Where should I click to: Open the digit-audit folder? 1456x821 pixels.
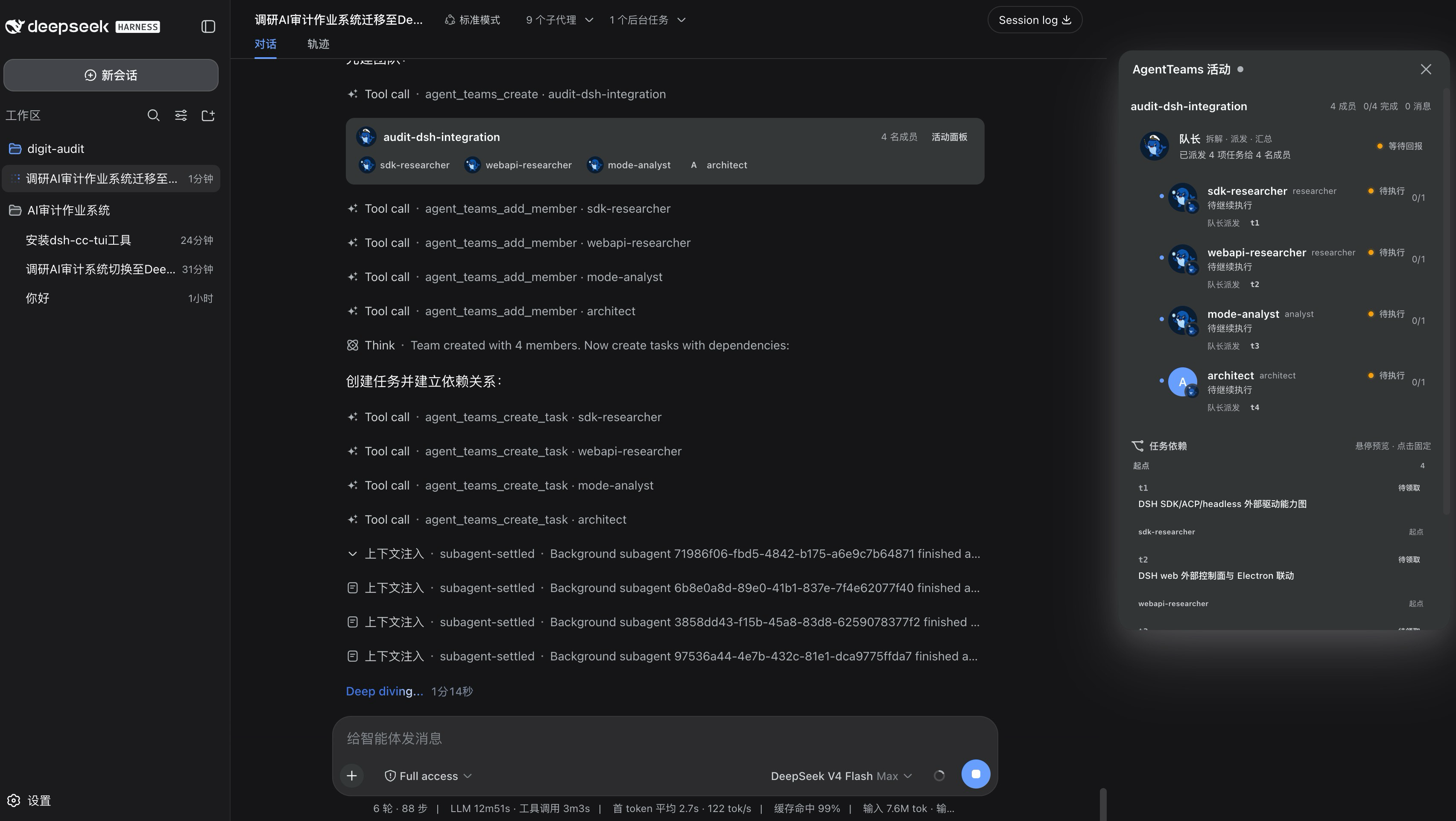click(111, 149)
